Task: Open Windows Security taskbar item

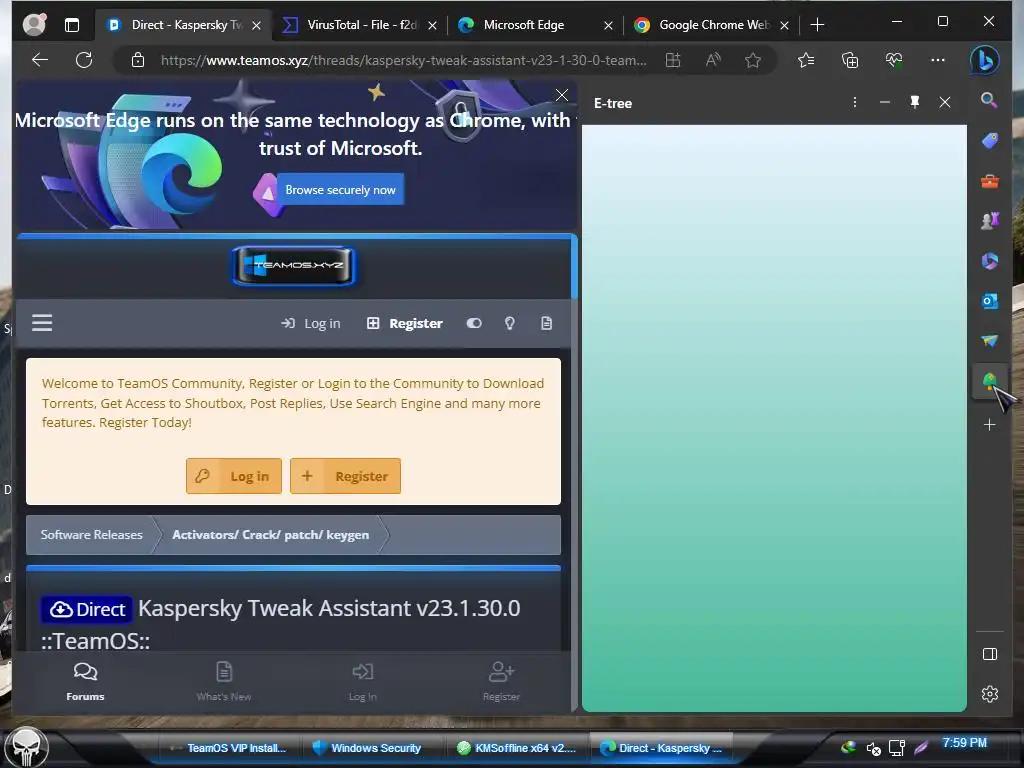Action: 367,748
